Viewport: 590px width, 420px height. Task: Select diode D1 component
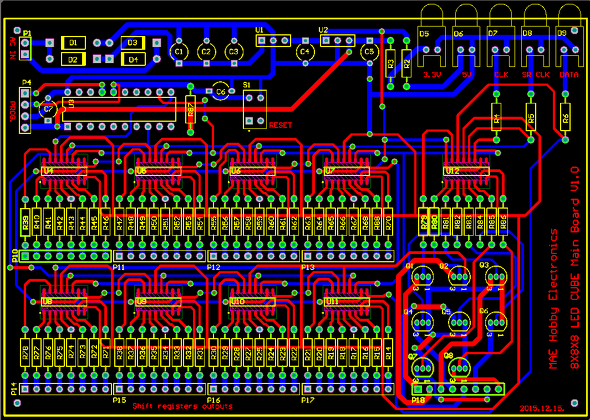pyautogui.click(x=73, y=43)
